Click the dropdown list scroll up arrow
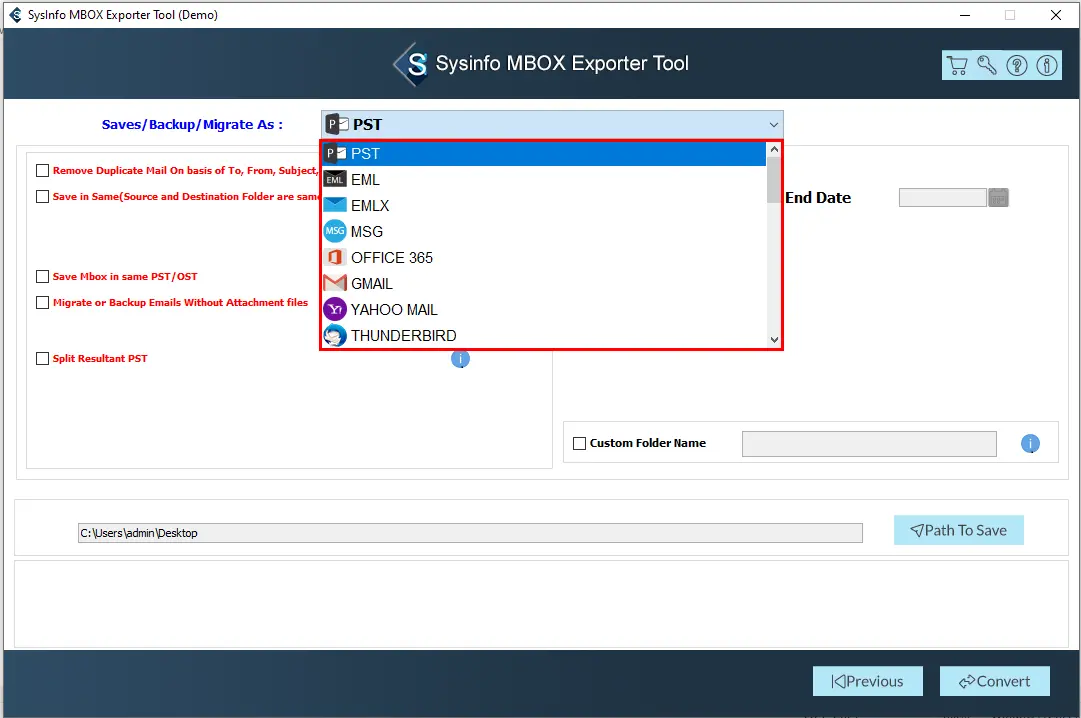 774,149
